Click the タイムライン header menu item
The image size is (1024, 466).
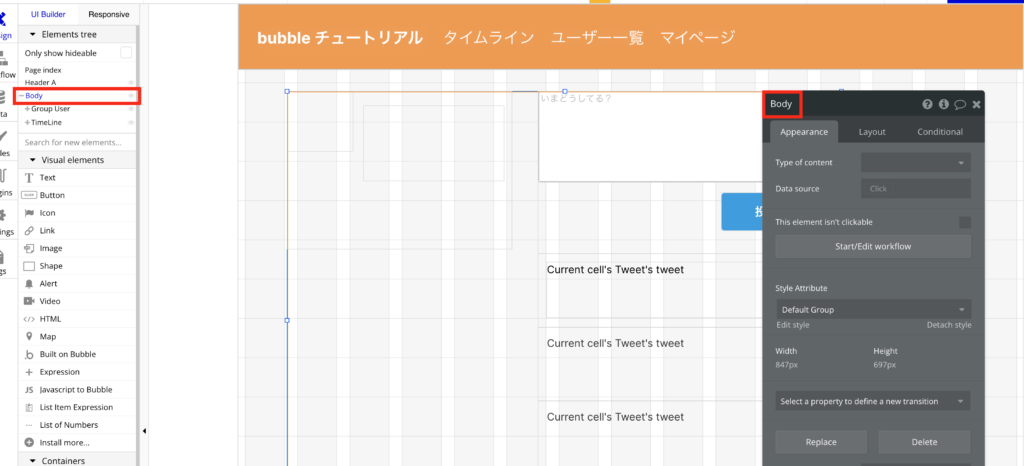[x=488, y=38]
